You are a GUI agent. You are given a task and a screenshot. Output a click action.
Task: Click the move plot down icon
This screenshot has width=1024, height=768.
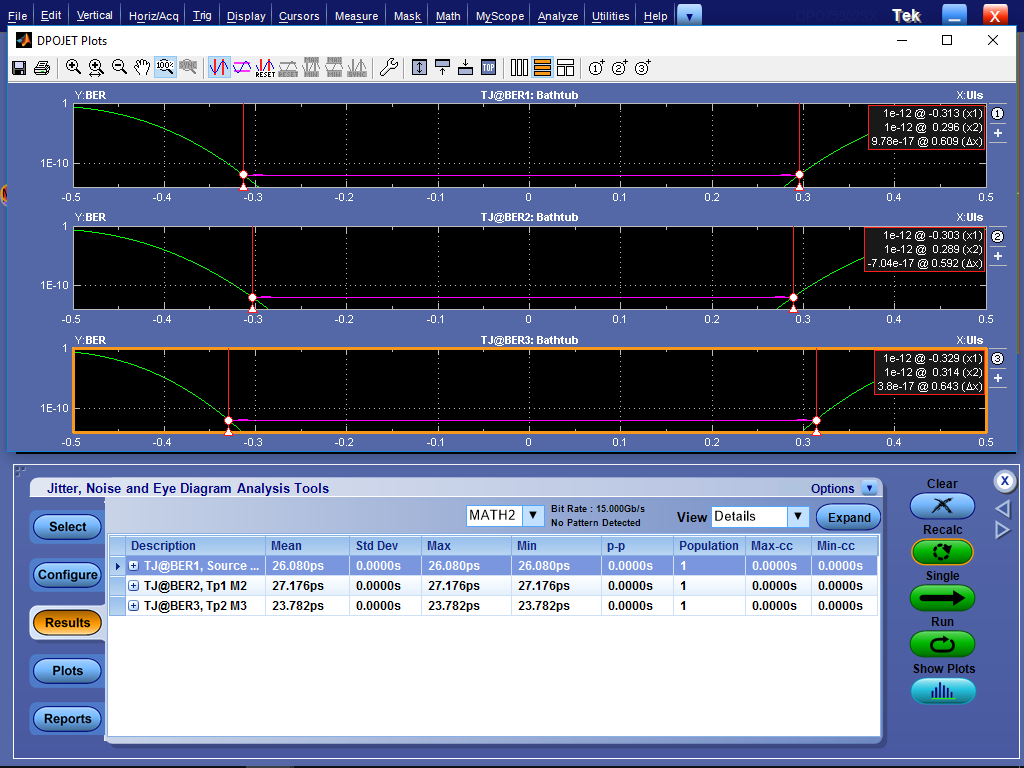466,67
